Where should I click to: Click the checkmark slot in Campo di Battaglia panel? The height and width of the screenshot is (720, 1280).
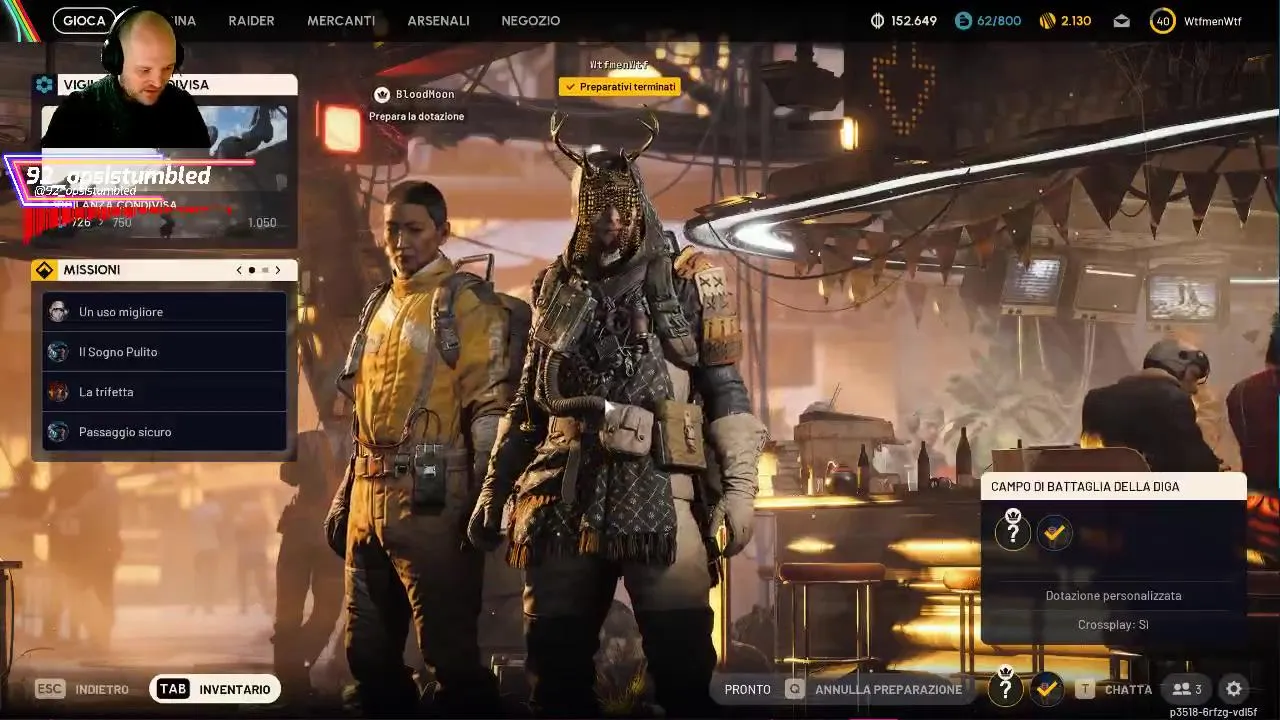pos(1054,533)
